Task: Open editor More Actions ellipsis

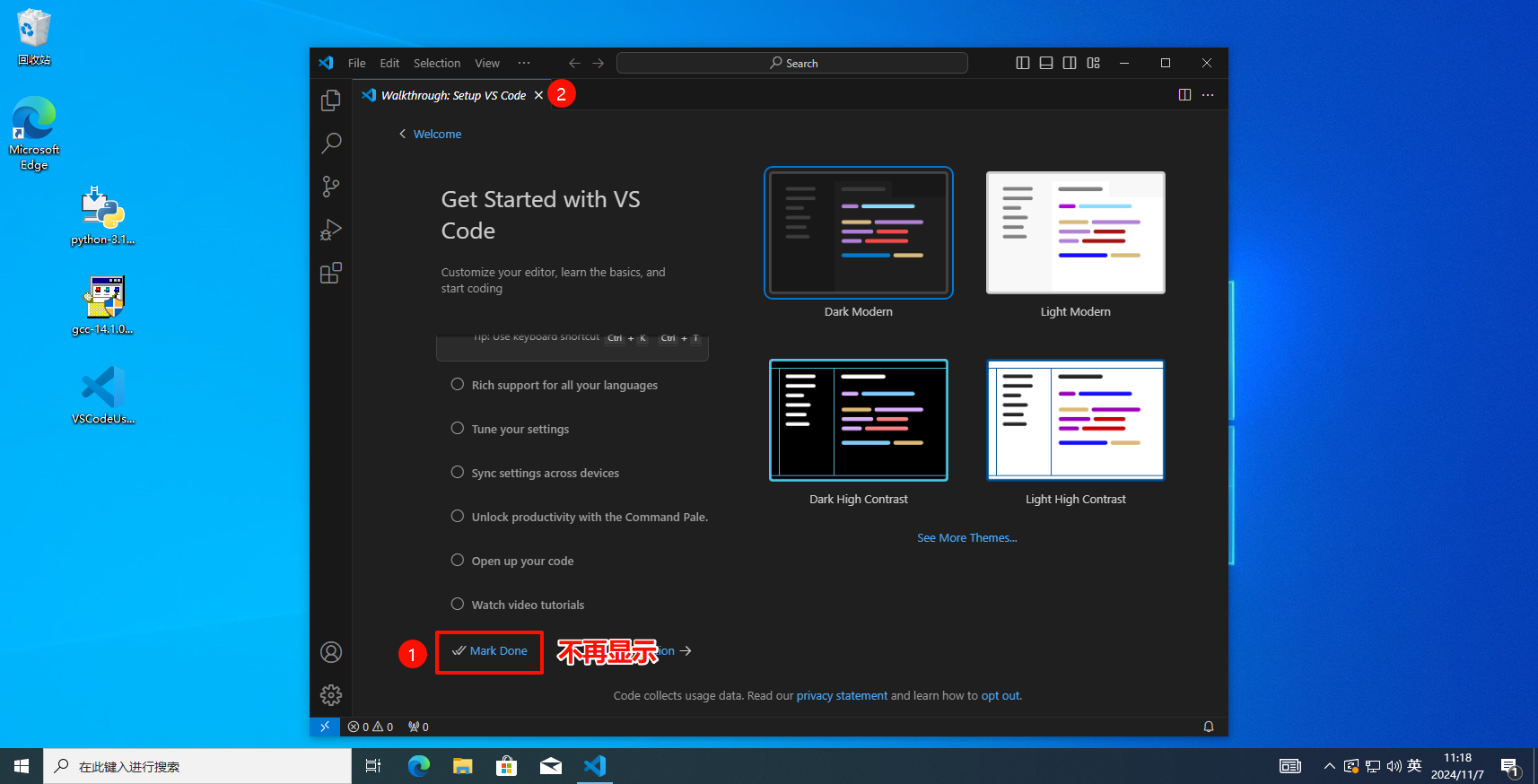Action: 1208,95
